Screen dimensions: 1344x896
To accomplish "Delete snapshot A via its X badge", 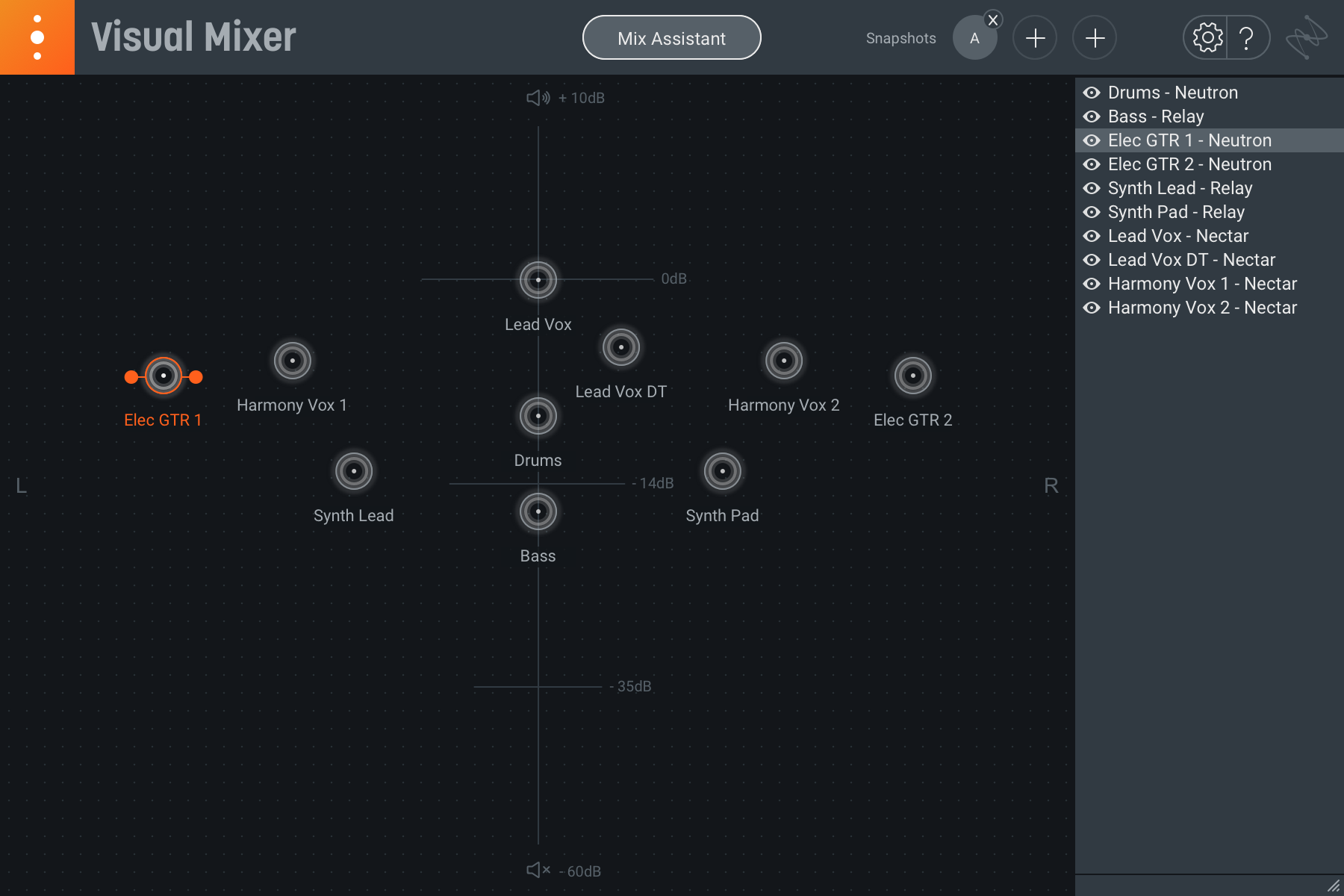I will tap(993, 20).
